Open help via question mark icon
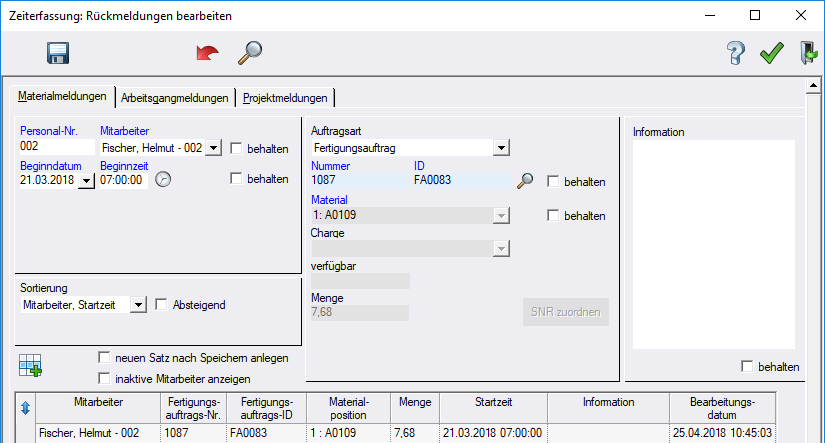Viewport: 825px width, 443px height. (x=736, y=54)
